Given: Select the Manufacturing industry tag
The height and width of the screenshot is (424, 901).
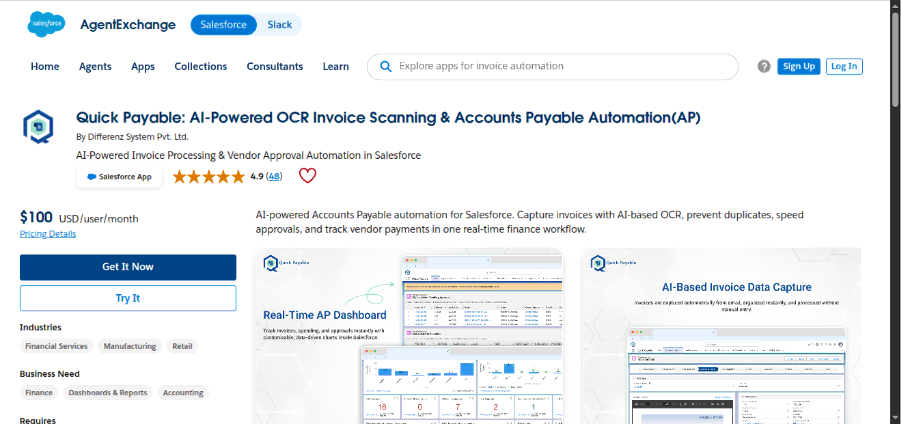Looking at the screenshot, I should click(130, 346).
